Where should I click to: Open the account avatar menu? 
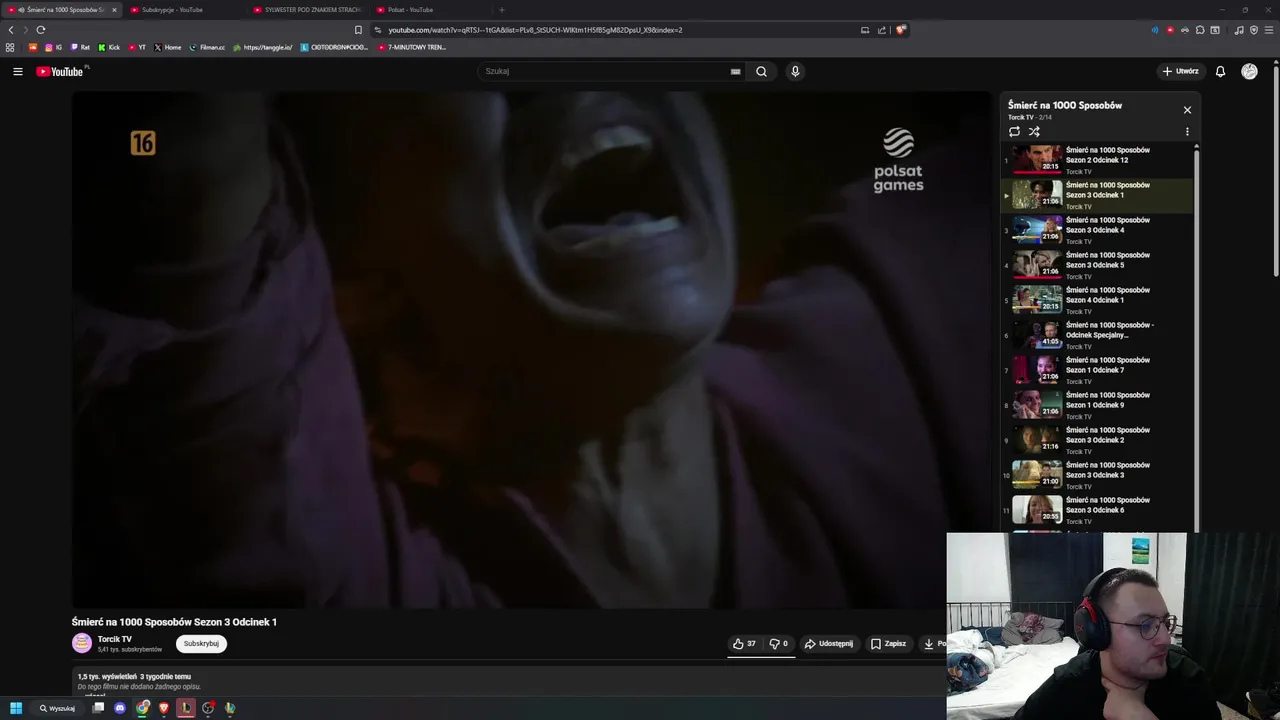pyautogui.click(x=1249, y=71)
